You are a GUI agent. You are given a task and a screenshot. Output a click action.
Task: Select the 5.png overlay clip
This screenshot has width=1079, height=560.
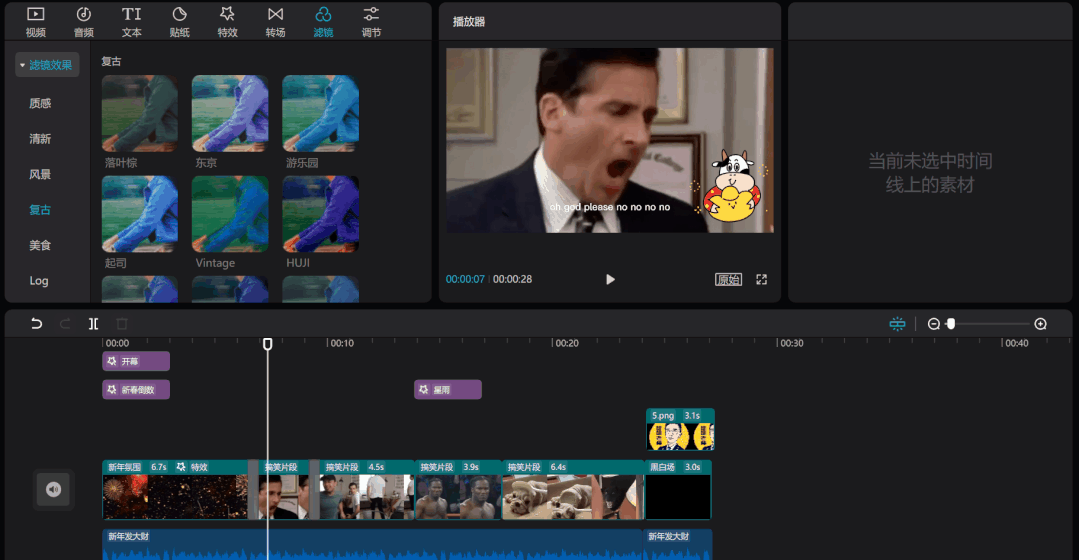click(x=680, y=429)
